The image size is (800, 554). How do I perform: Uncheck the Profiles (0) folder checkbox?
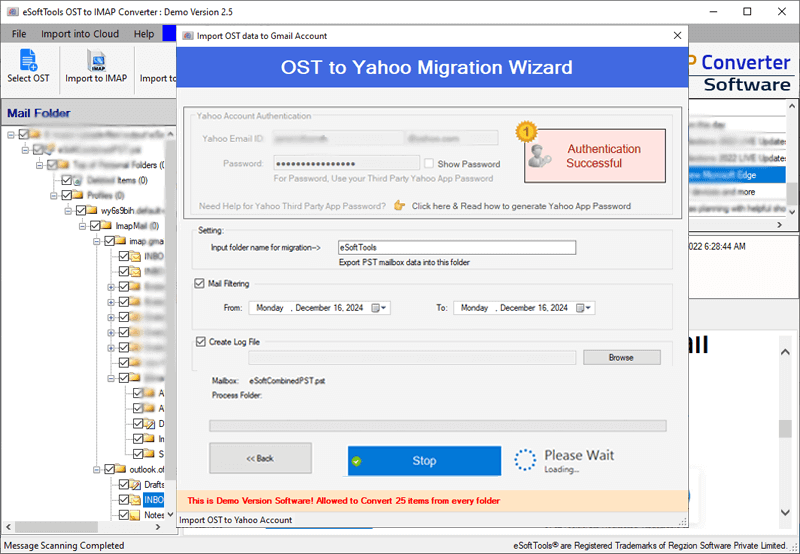click(66, 195)
